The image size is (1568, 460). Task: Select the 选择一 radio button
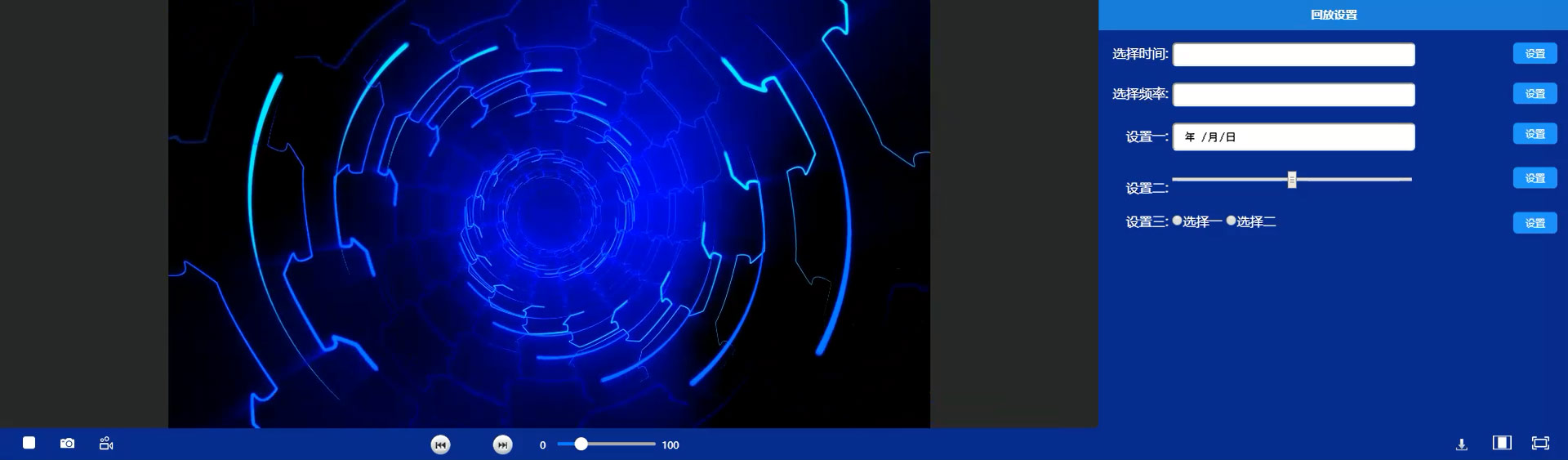pos(1177,221)
